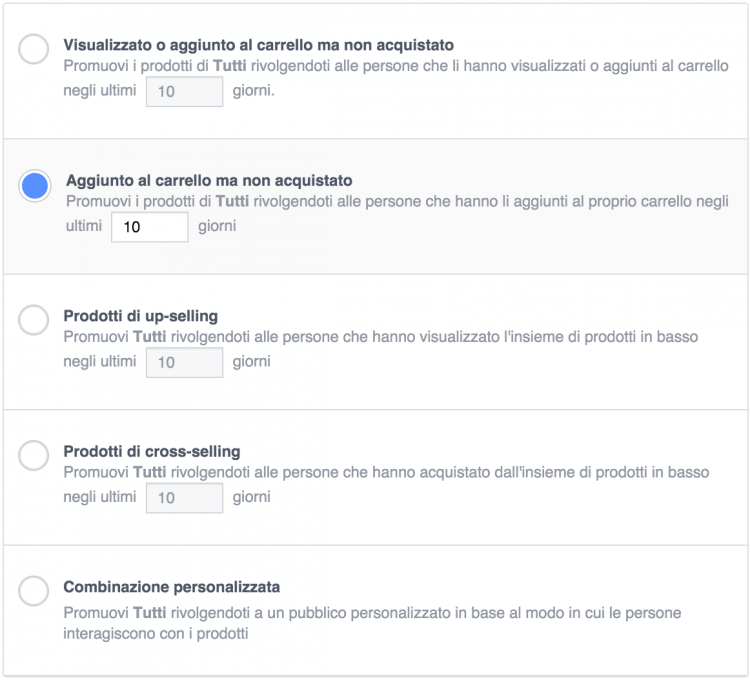Click bold 'Tutti' in the cross-selling description

(149, 472)
